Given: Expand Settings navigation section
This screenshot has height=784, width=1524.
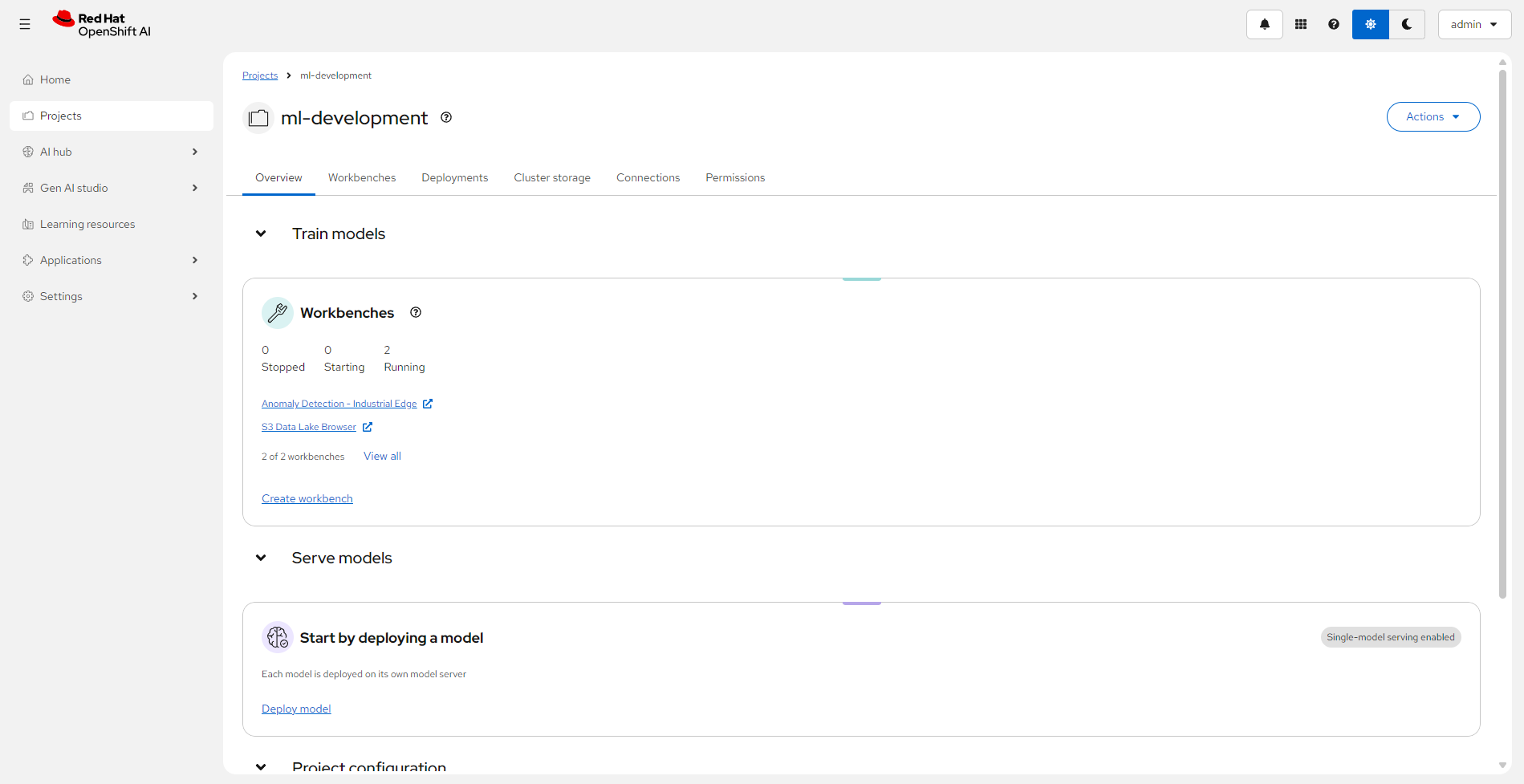Looking at the screenshot, I should point(112,296).
